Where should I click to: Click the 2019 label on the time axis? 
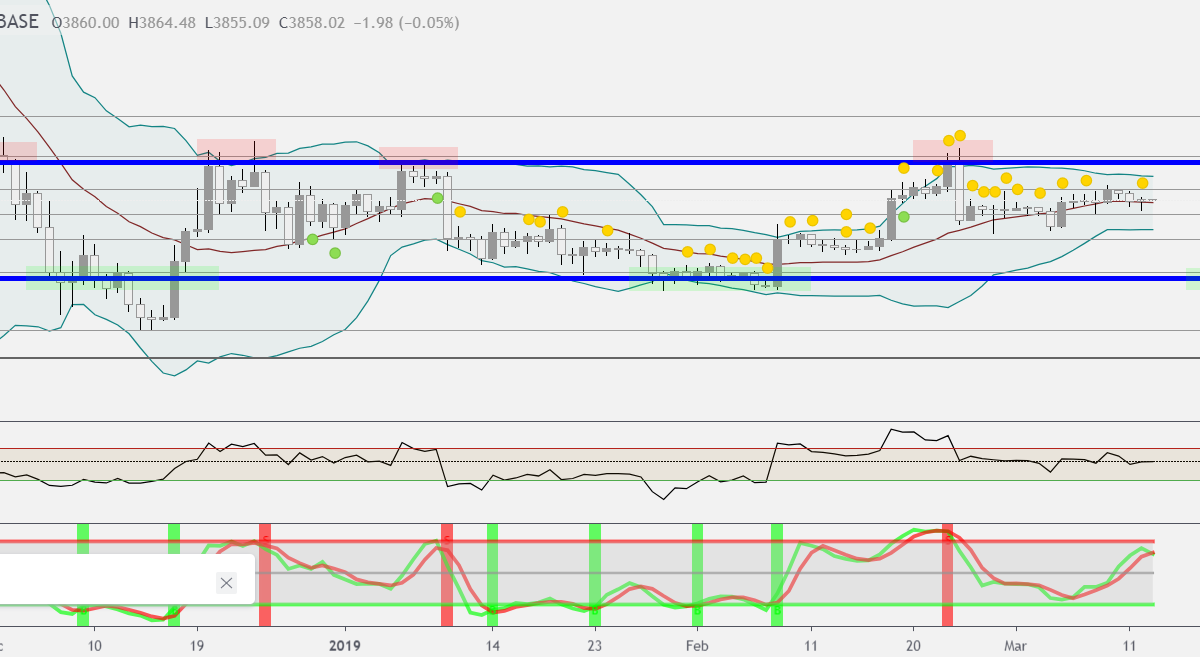[344, 645]
